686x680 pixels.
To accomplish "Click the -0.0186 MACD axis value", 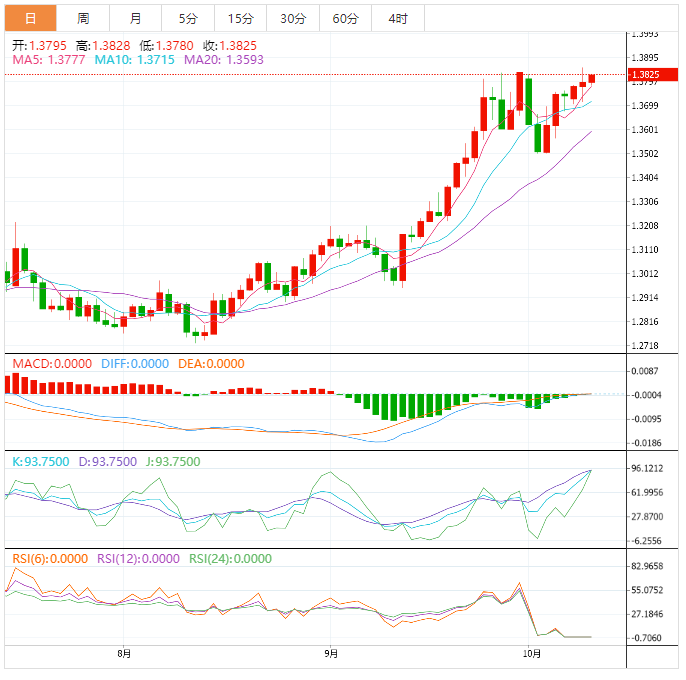I will click(x=646, y=443).
